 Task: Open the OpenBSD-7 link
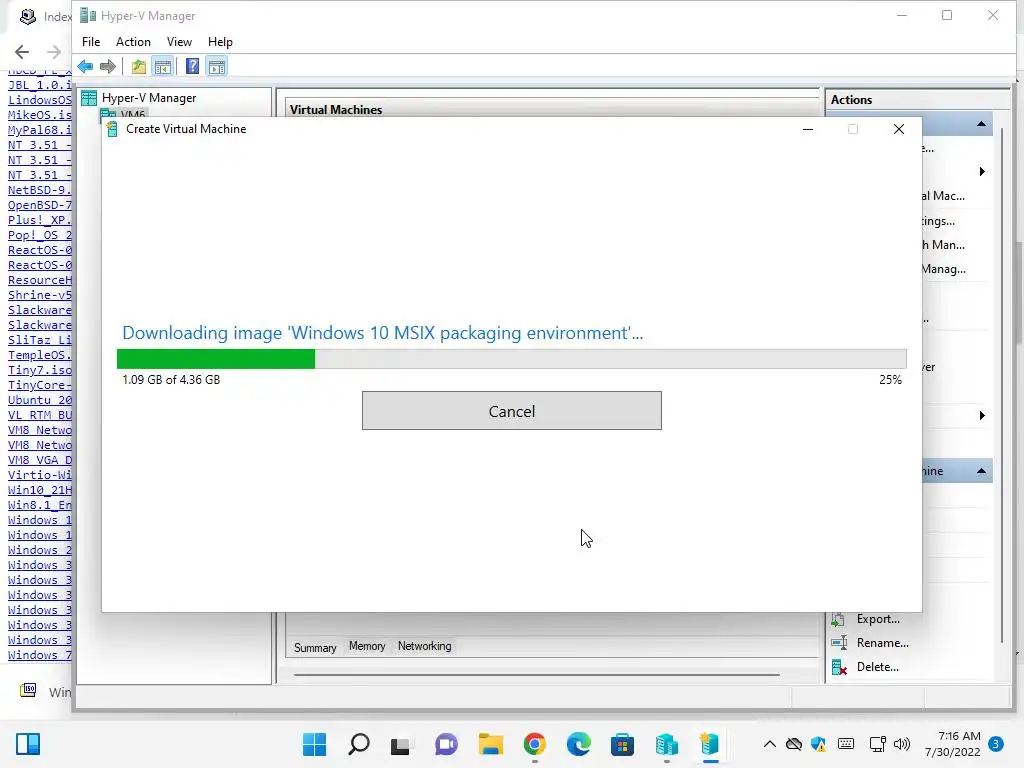40,205
